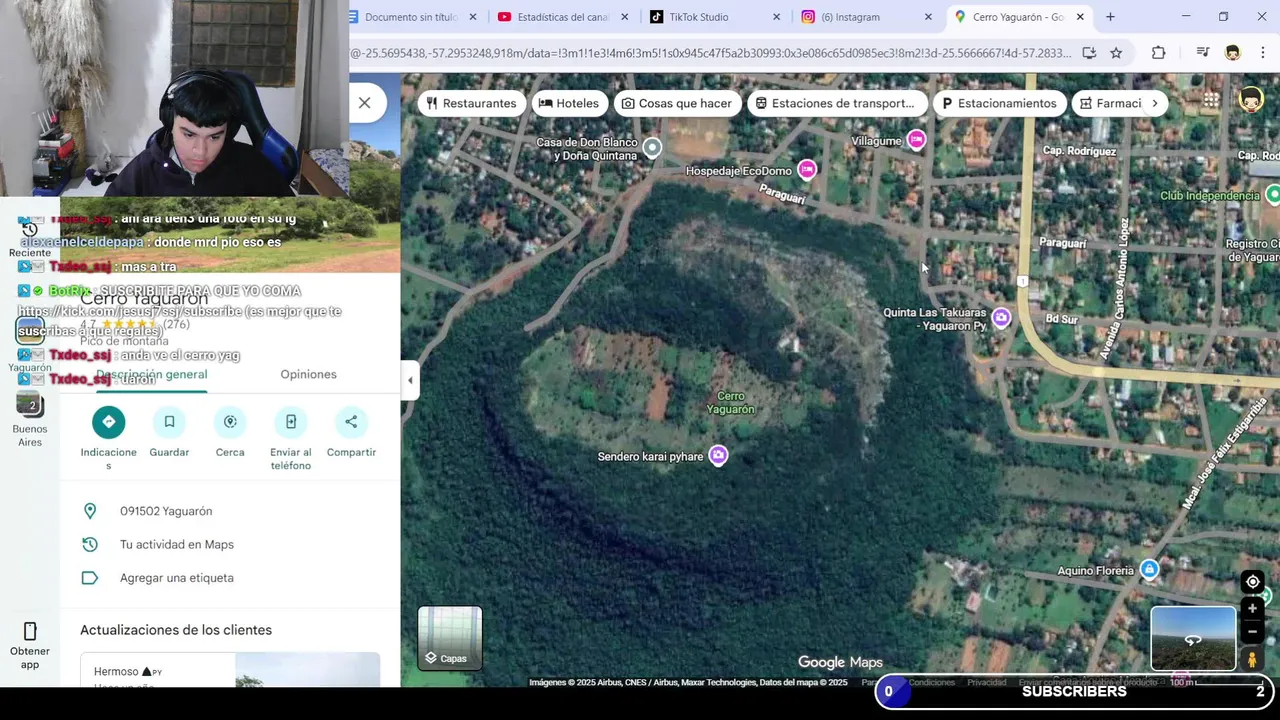Switch to Opiniones tab

pos(308,374)
